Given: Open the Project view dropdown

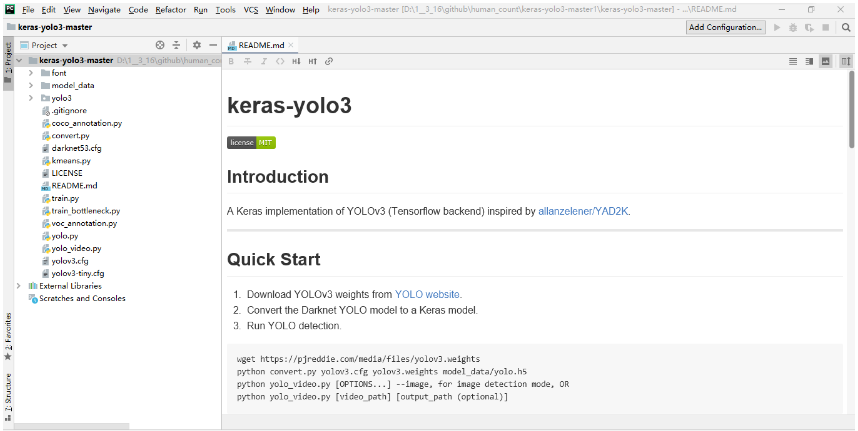Looking at the screenshot, I should tap(49, 45).
